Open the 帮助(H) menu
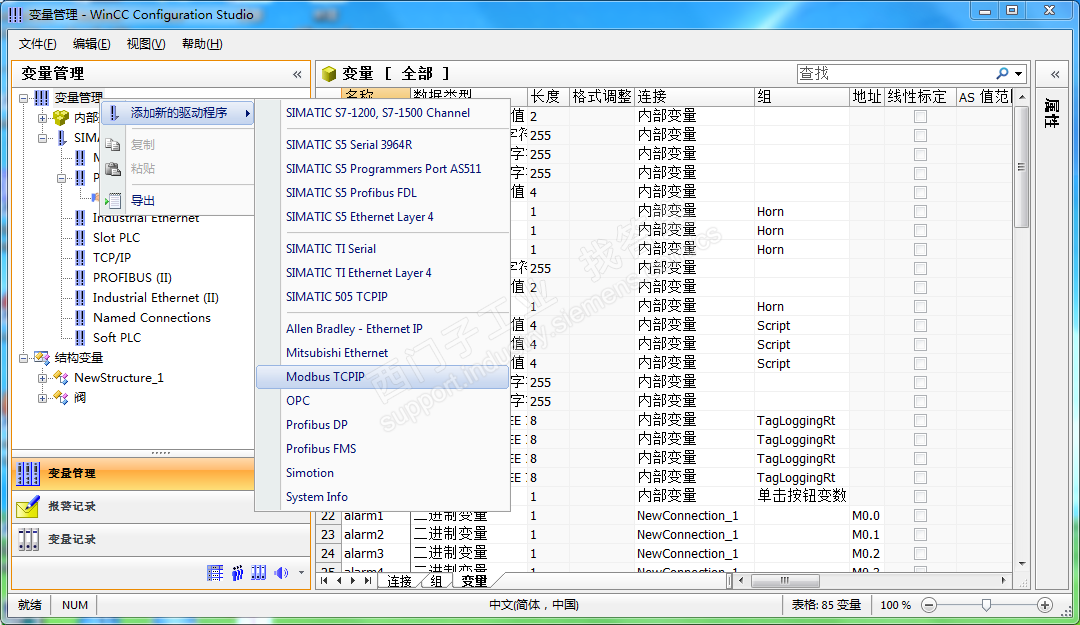The width and height of the screenshot is (1080, 625). pos(202,43)
